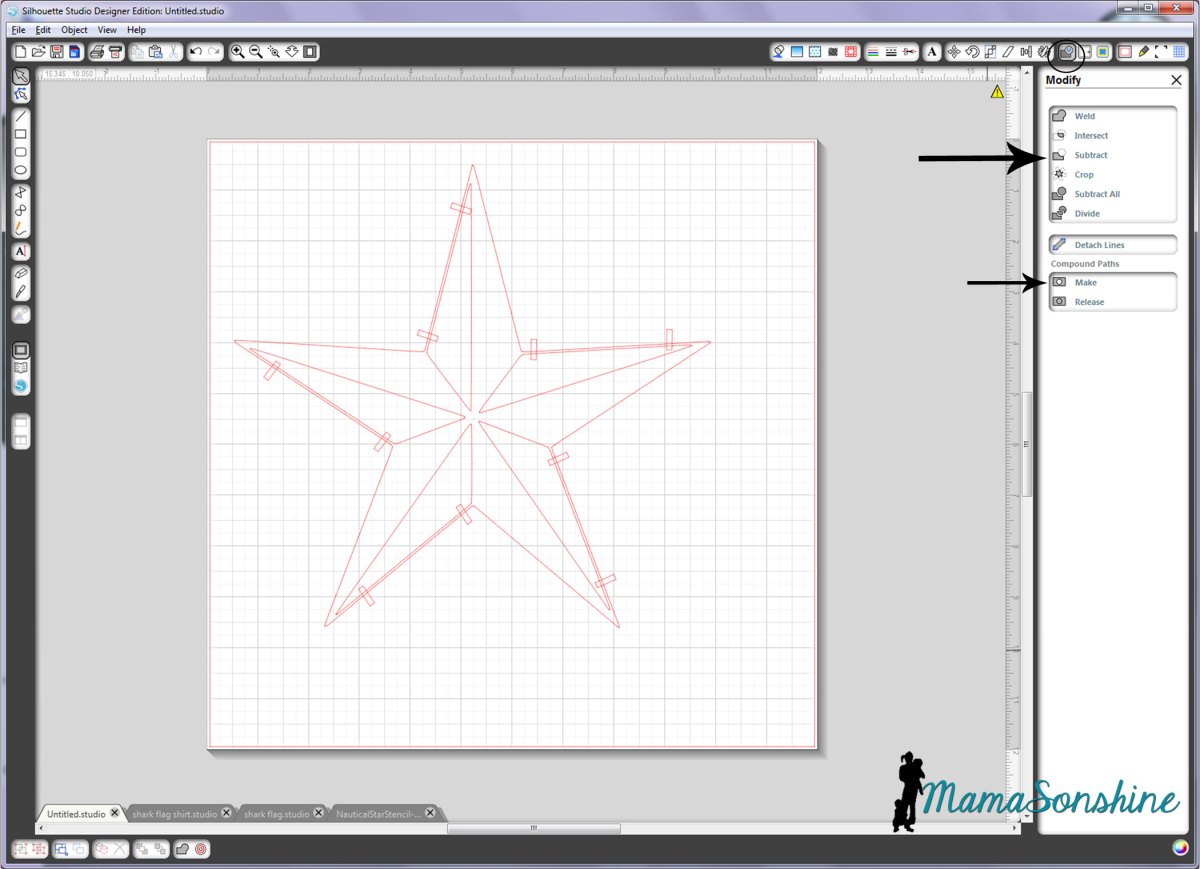
Task: Pick the Text tool
Action: pyautogui.click(x=20, y=251)
